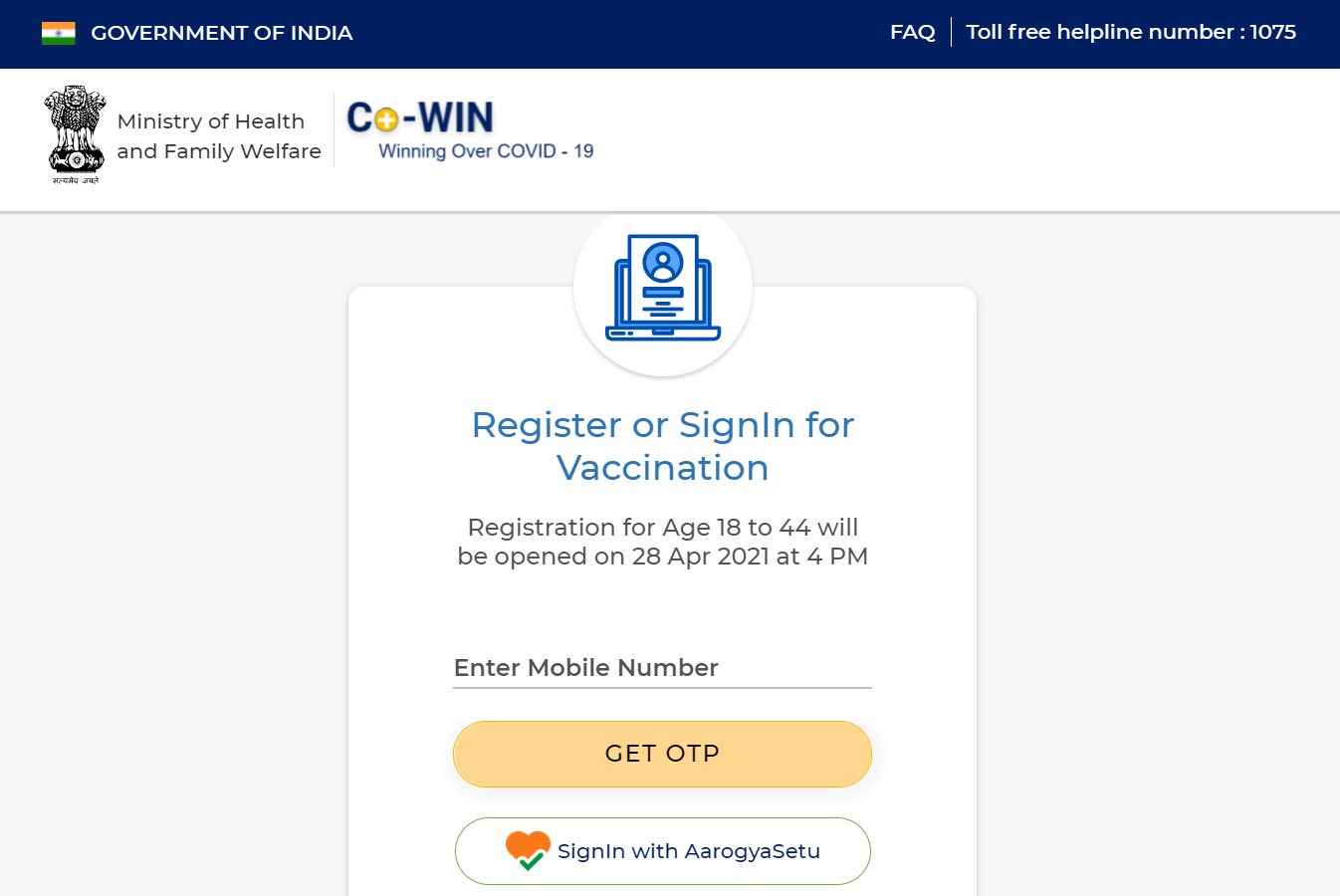This screenshot has width=1340, height=896.
Task: Click the Satyameva Jayate inscription under emblem
Action: tap(76, 180)
